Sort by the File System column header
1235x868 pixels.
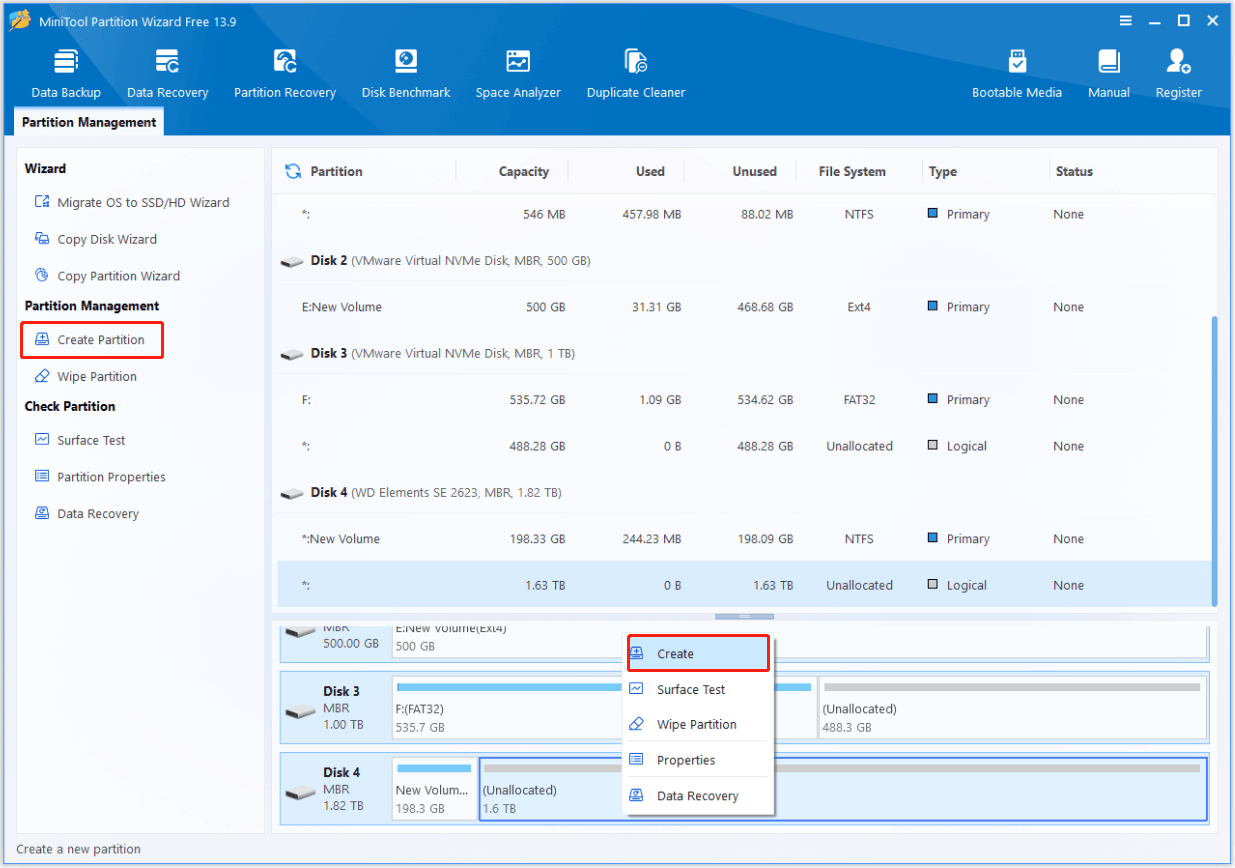click(851, 171)
